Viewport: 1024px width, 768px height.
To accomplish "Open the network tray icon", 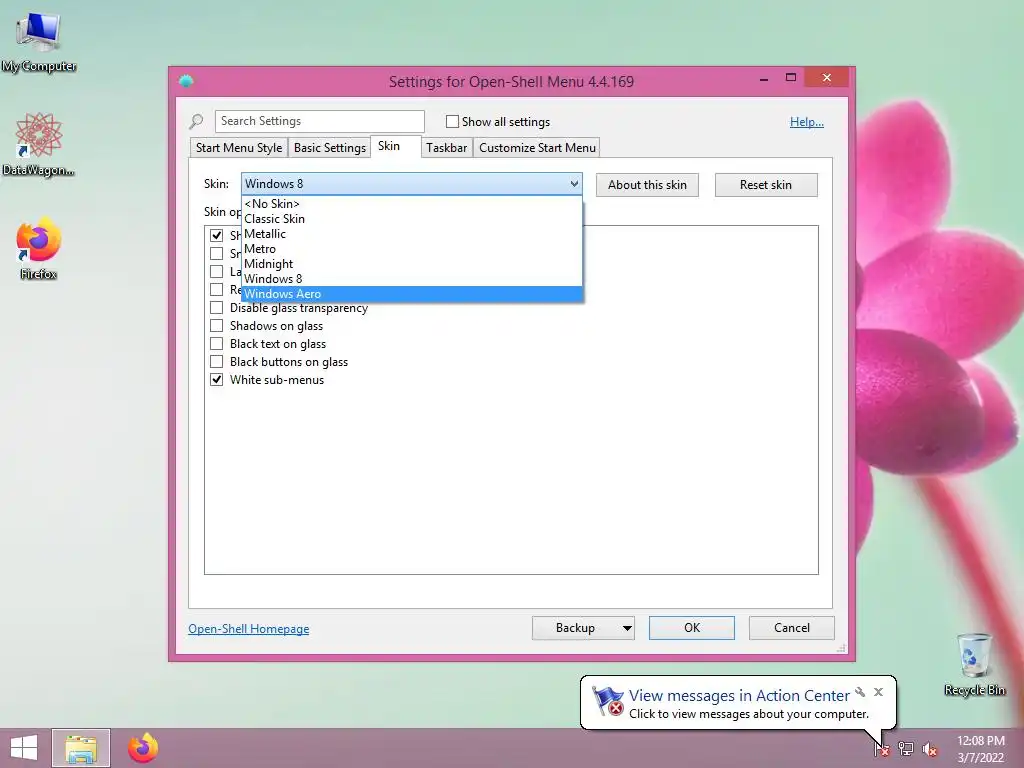I will pos(906,748).
